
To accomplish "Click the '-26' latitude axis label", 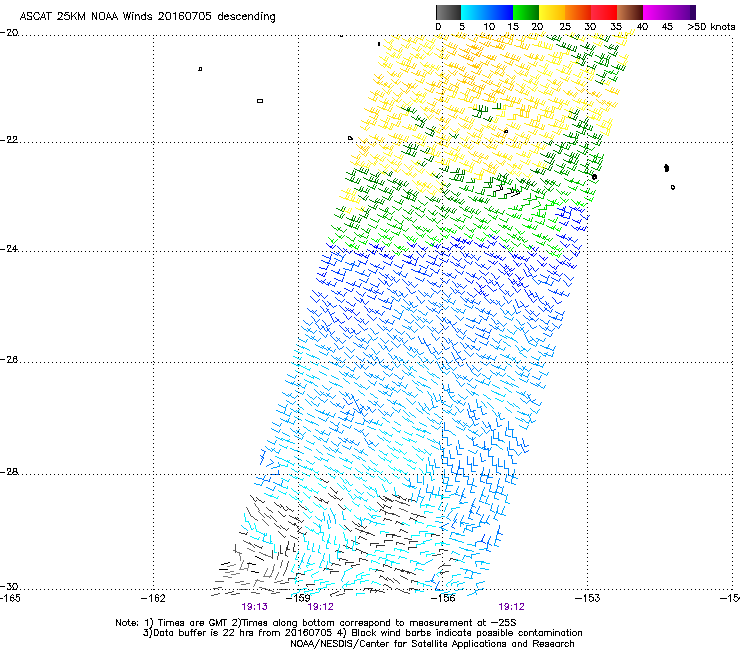I will tap(9, 360).
